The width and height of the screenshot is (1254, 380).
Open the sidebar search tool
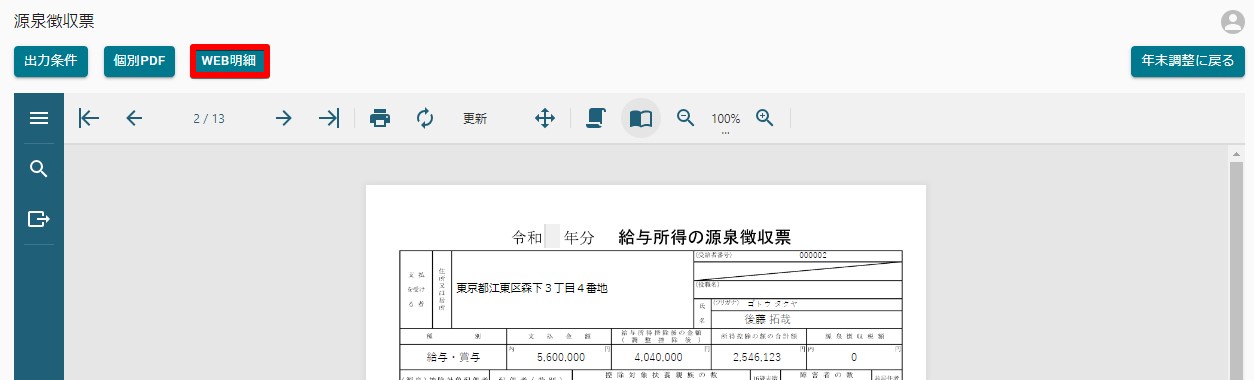coord(39,168)
